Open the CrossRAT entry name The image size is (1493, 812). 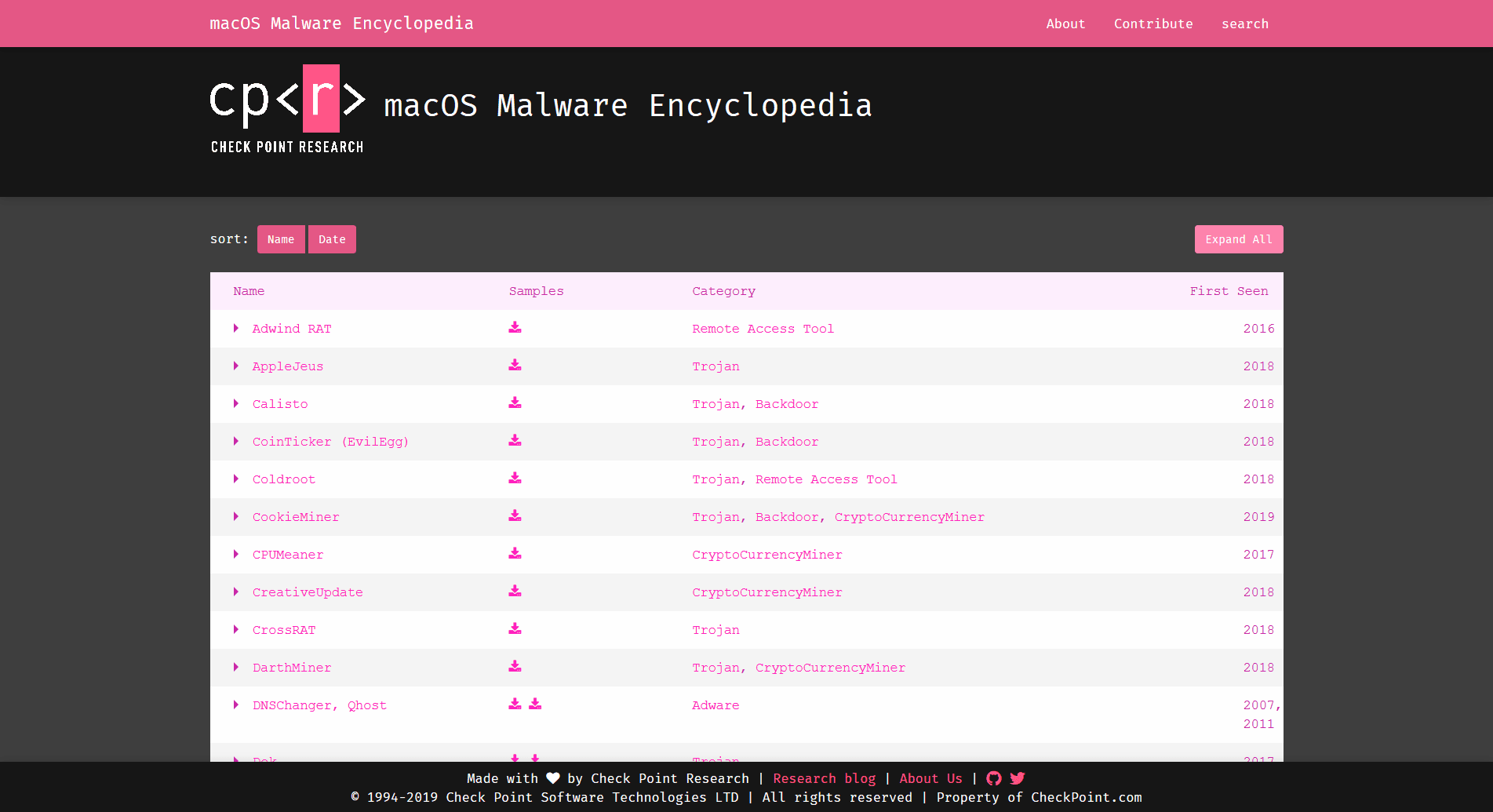pyautogui.click(x=284, y=630)
